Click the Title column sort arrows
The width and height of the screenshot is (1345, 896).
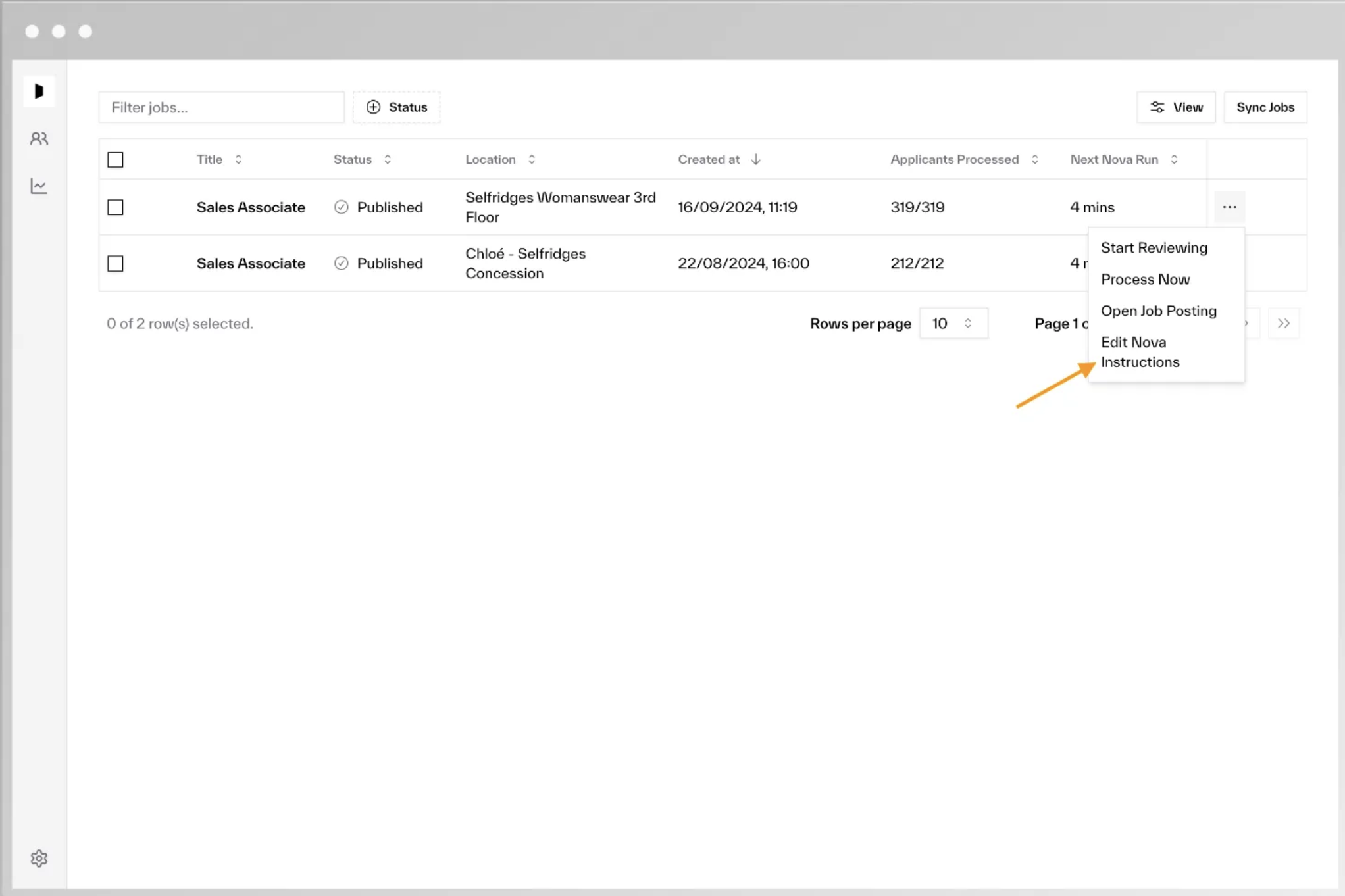point(238,159)
